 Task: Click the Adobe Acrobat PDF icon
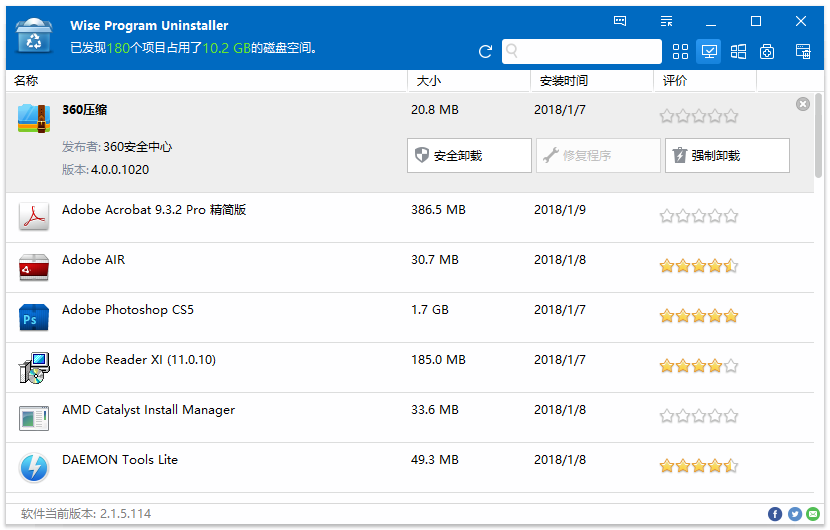(34, 217)
